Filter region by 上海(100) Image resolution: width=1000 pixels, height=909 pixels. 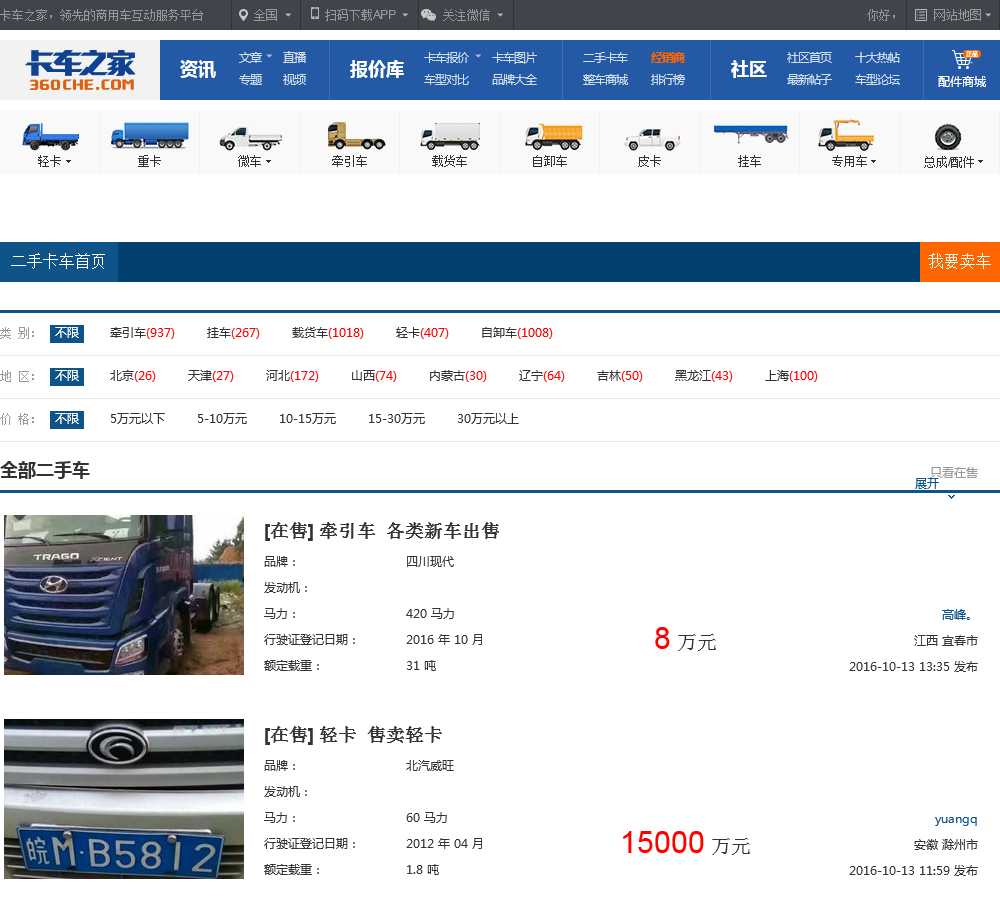[x=791, y=376]
